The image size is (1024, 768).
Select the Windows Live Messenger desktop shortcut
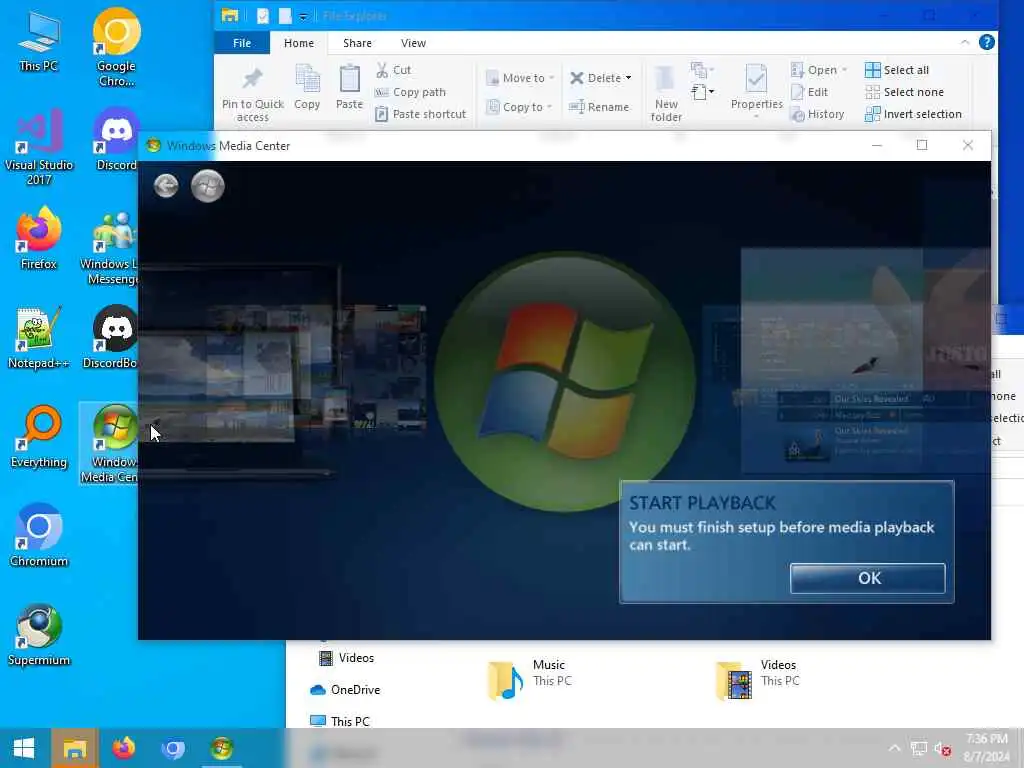(112, 247)
